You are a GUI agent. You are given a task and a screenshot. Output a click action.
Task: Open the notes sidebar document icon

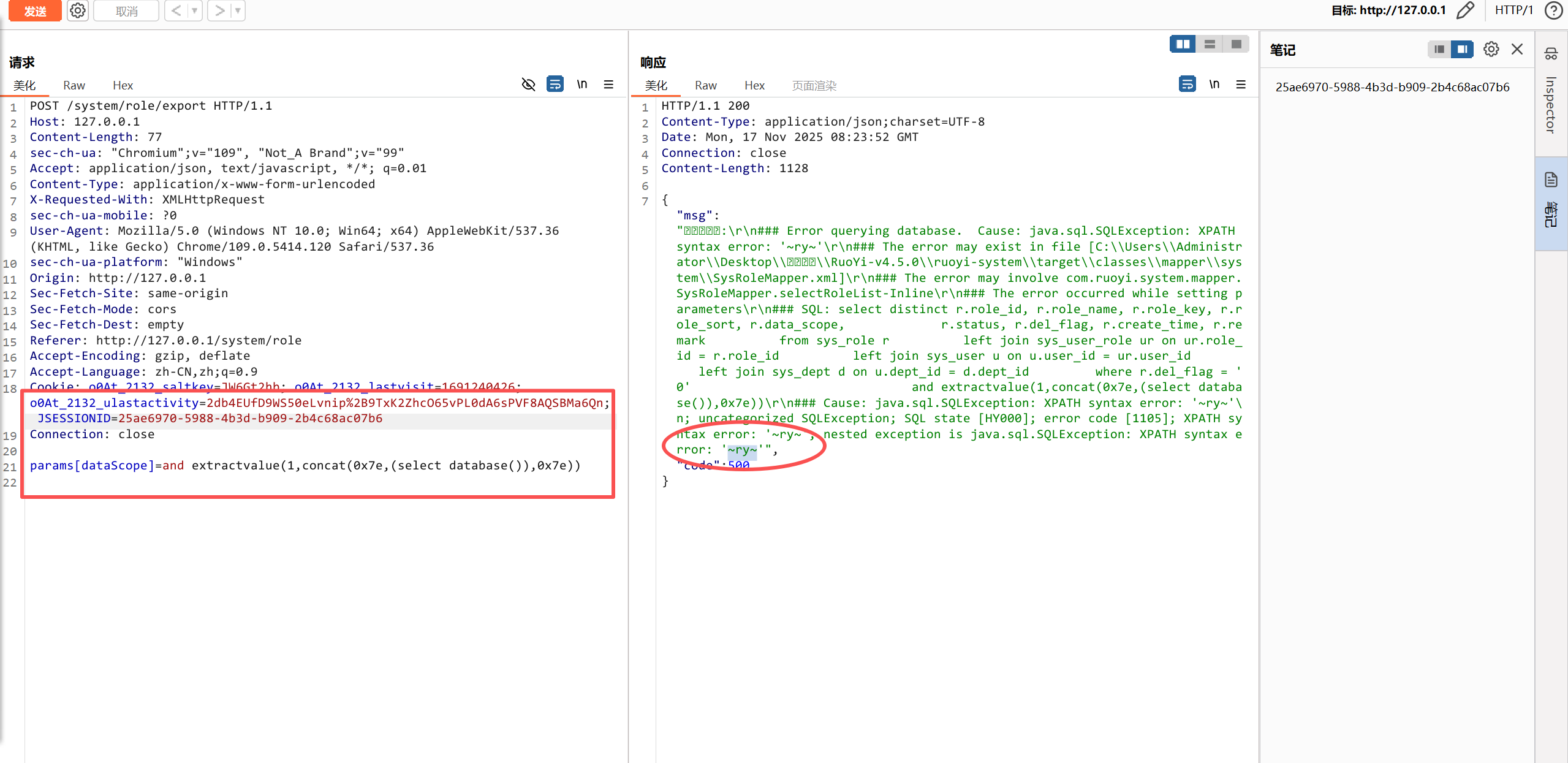(x=1551, y=180)
